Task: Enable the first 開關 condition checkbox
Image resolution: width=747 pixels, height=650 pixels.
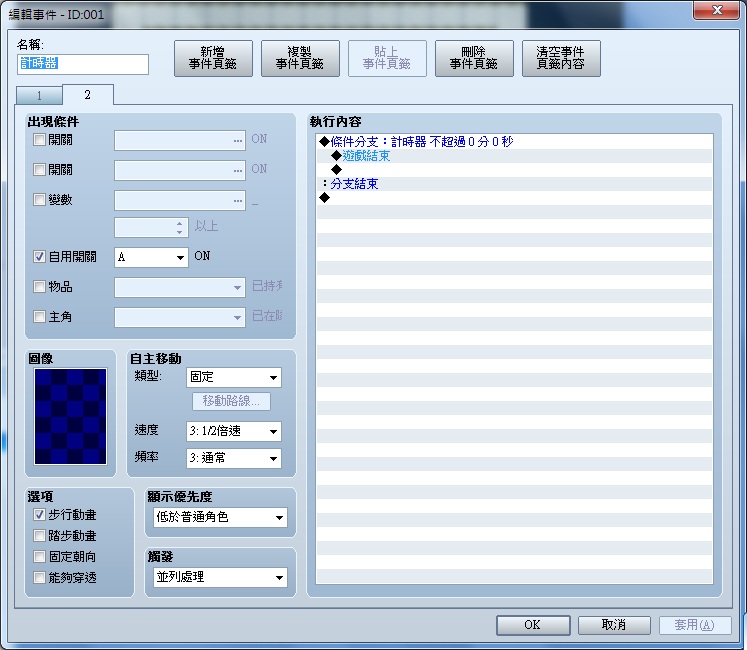Action: point(39,140)
